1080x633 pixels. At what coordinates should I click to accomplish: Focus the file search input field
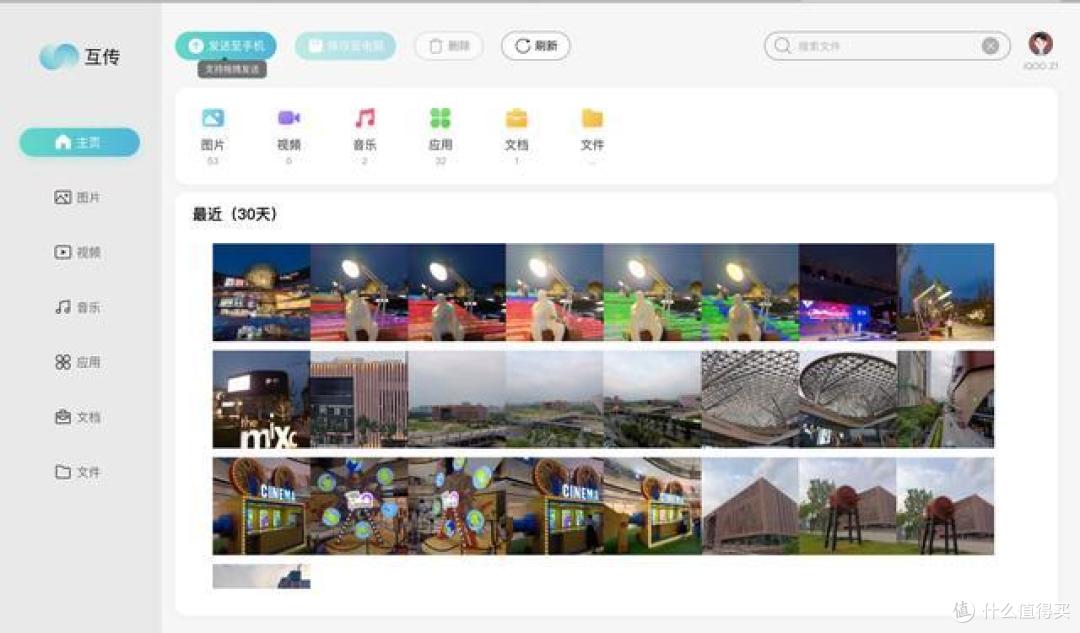pyautogui.click(x=887, y=45)
